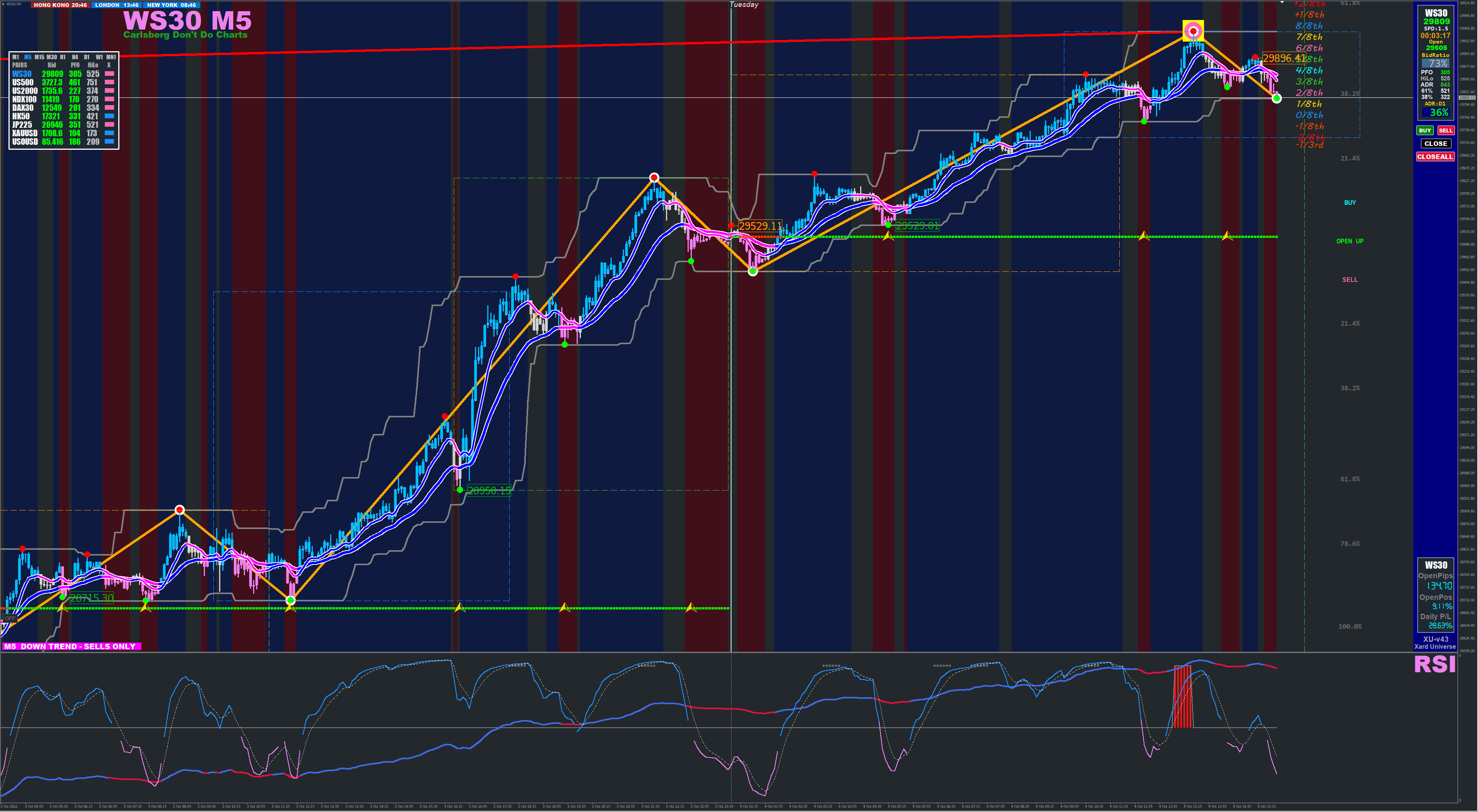Click the blue swatch next to HK50

coord(109,116)
